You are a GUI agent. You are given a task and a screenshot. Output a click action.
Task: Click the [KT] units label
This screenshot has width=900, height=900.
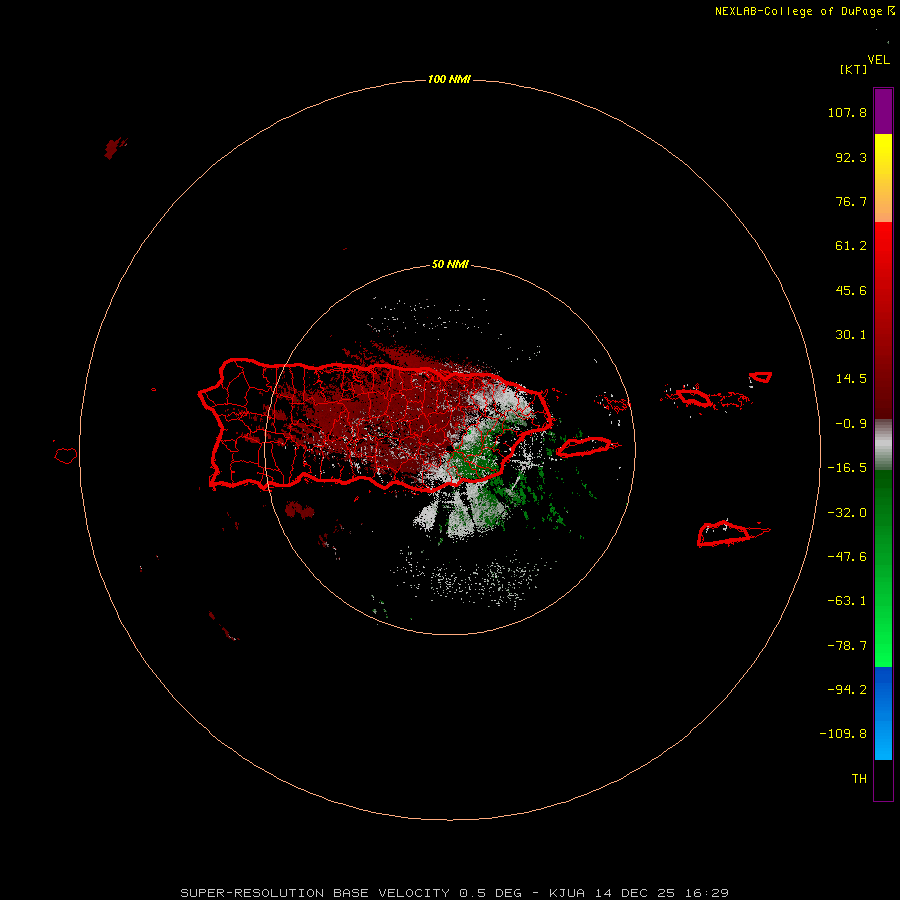pos(853,69)
